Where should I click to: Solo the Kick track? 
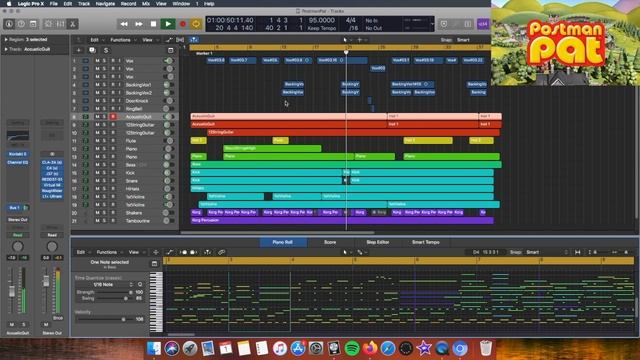[104, 173]
